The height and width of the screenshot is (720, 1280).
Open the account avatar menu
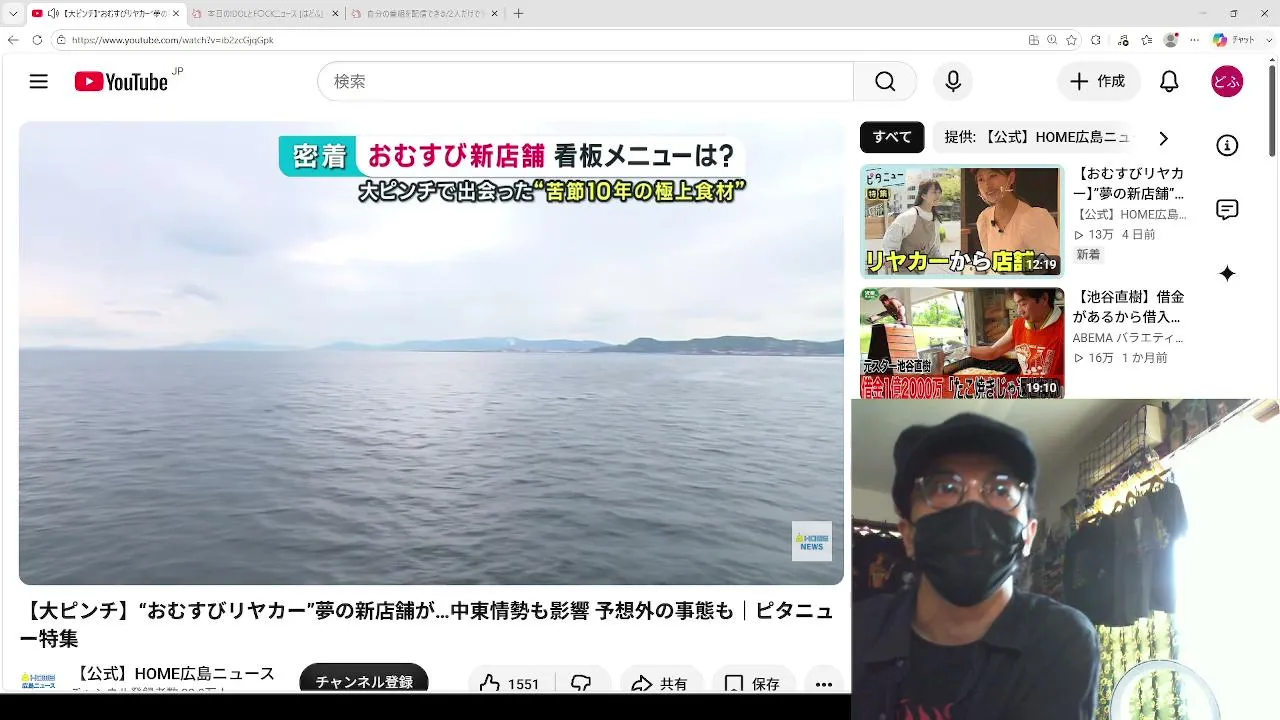(1227, 82)
